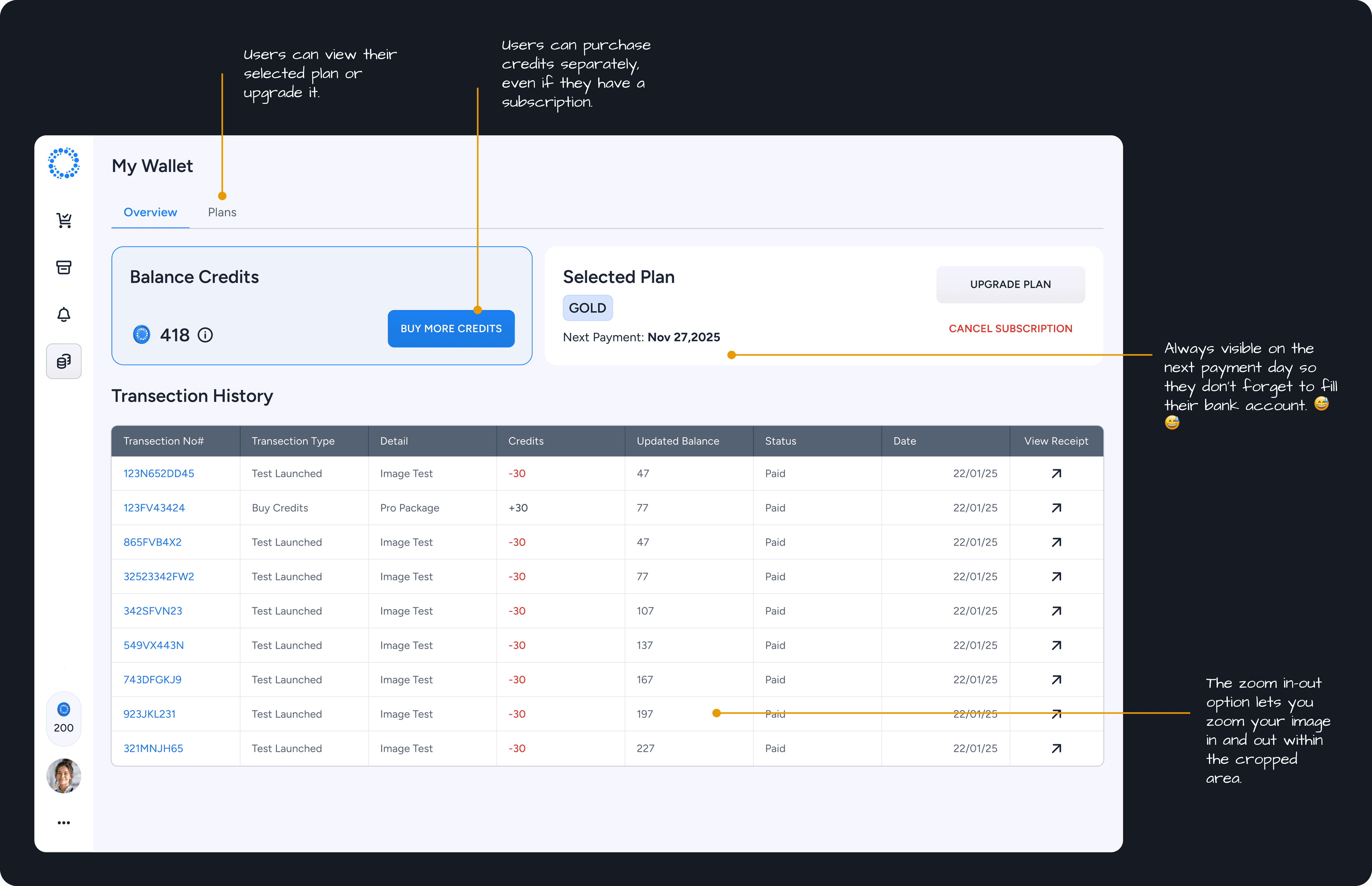Switch to the Overview tab
The width and height of the screenshot is (1372, 886).
[150, 212]
